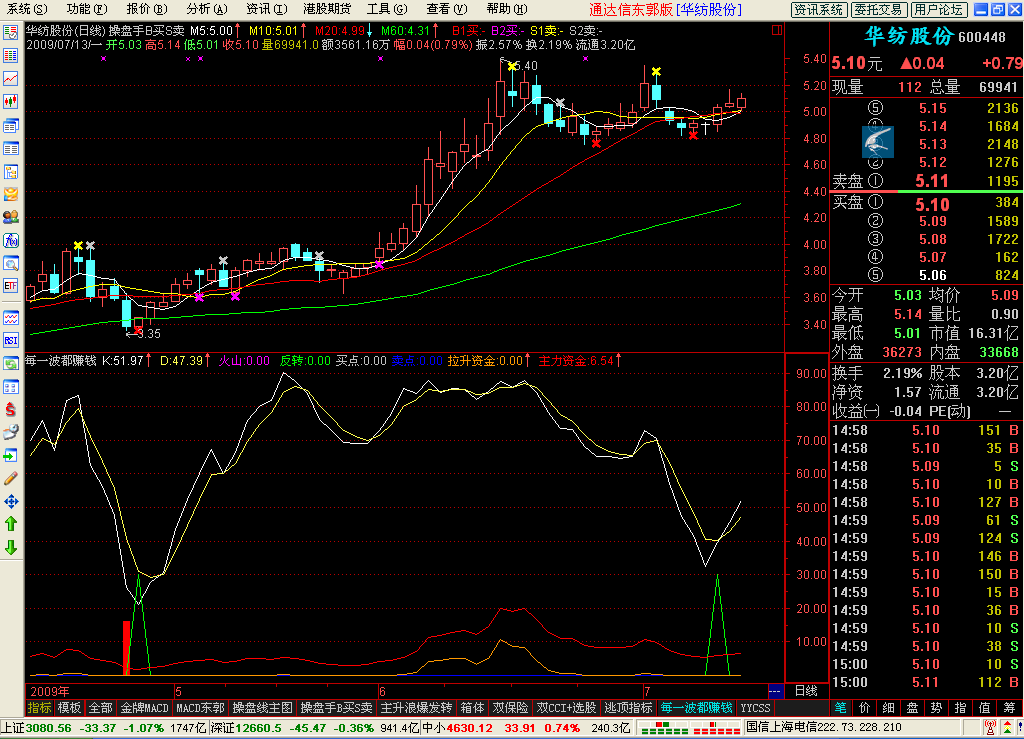Image resolution: width=1024 pixels, height=739 pixels.
Task: Click the wave line chart icon above RSI
Action: (10, 318)
